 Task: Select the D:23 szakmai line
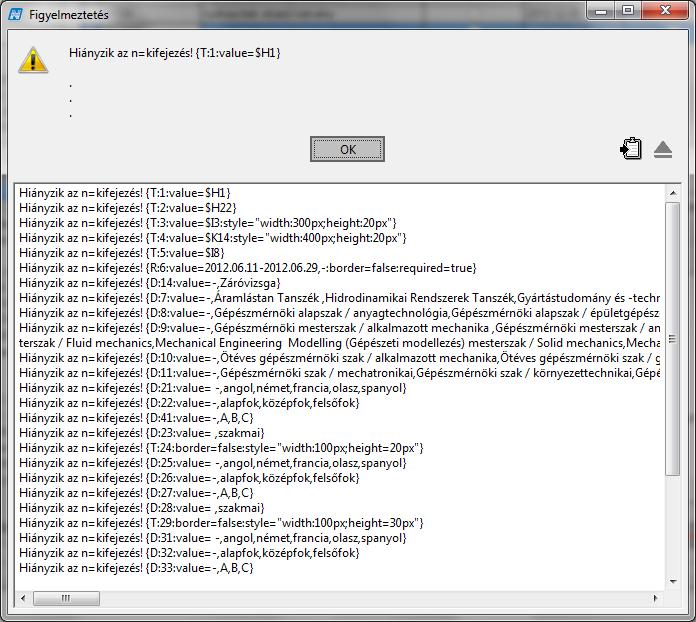point(142,433)
